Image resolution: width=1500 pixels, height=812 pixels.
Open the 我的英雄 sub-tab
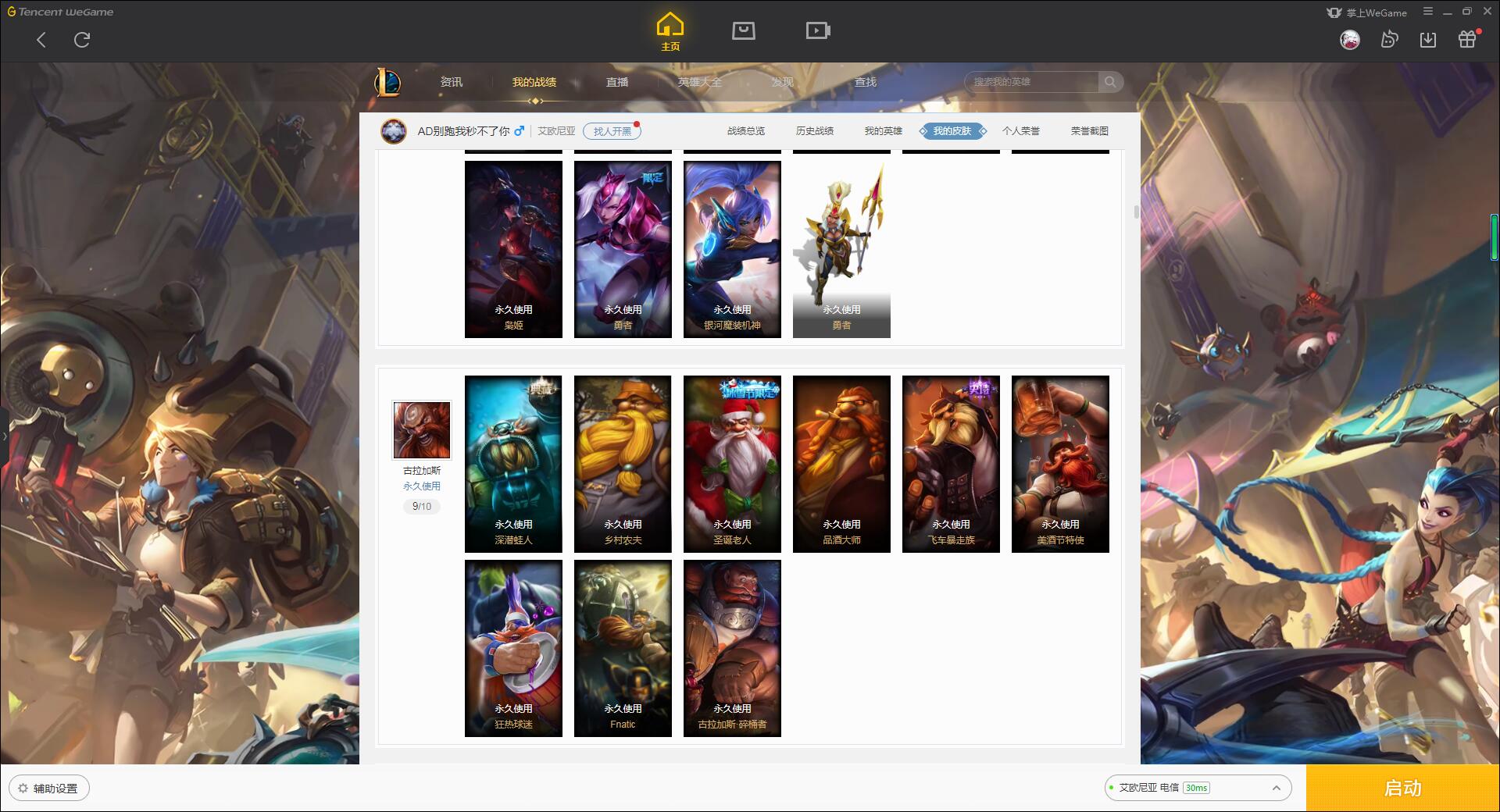[884, 131]
